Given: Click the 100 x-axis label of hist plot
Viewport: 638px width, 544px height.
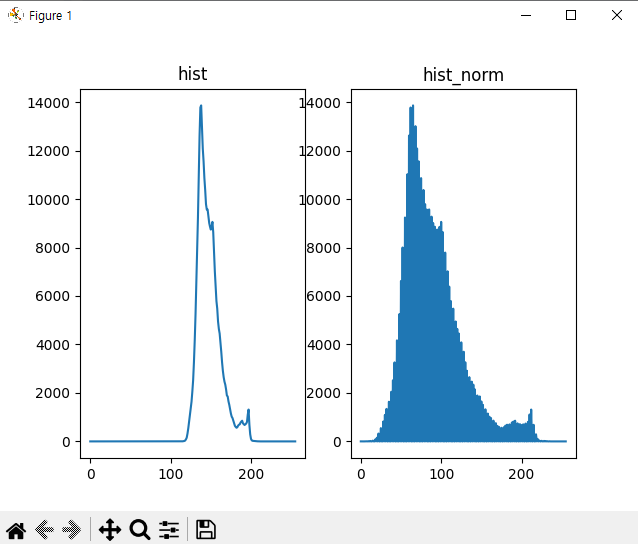Looking at the screenshot, I should click(x=171, y=474).
